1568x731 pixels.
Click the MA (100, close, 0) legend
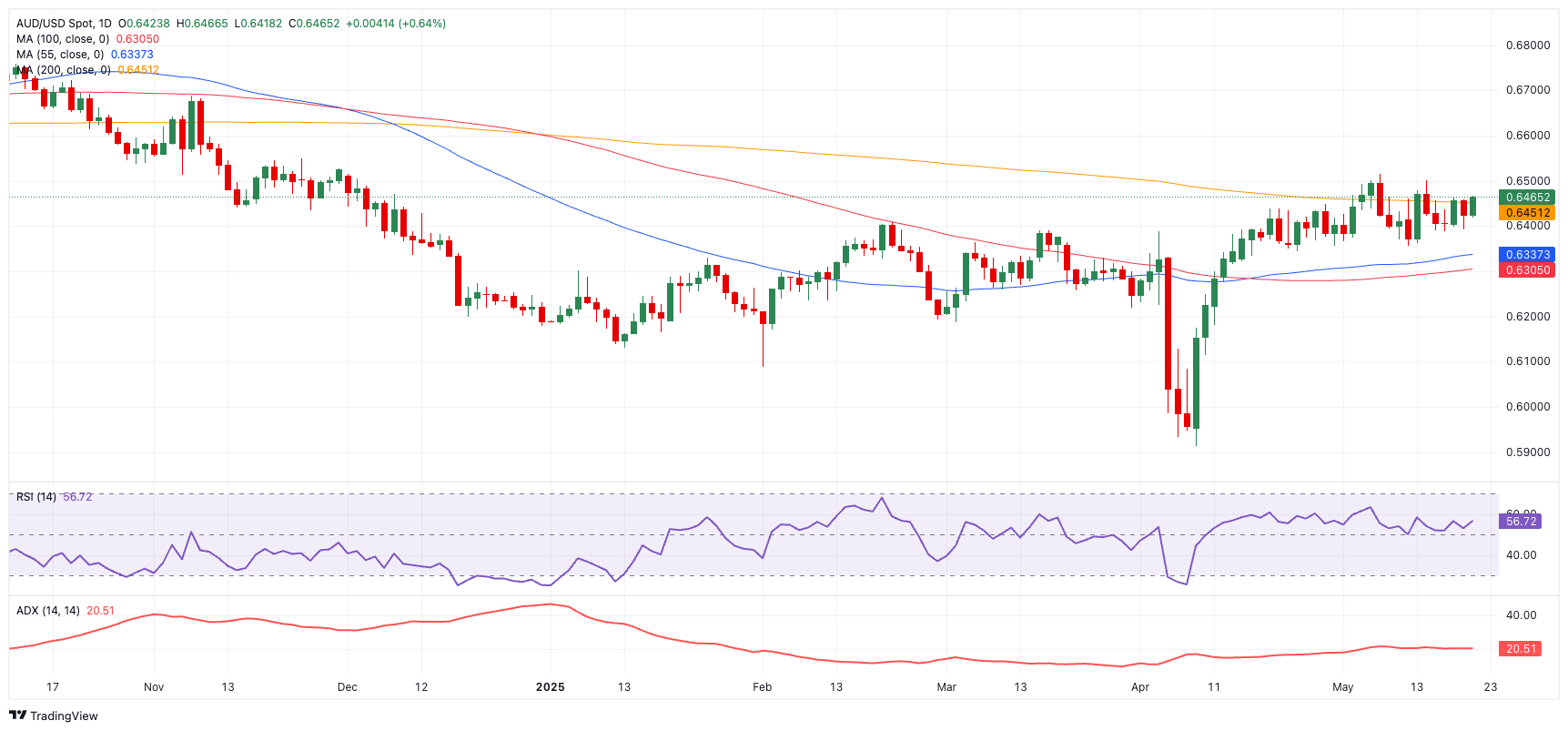pos(63,39)
